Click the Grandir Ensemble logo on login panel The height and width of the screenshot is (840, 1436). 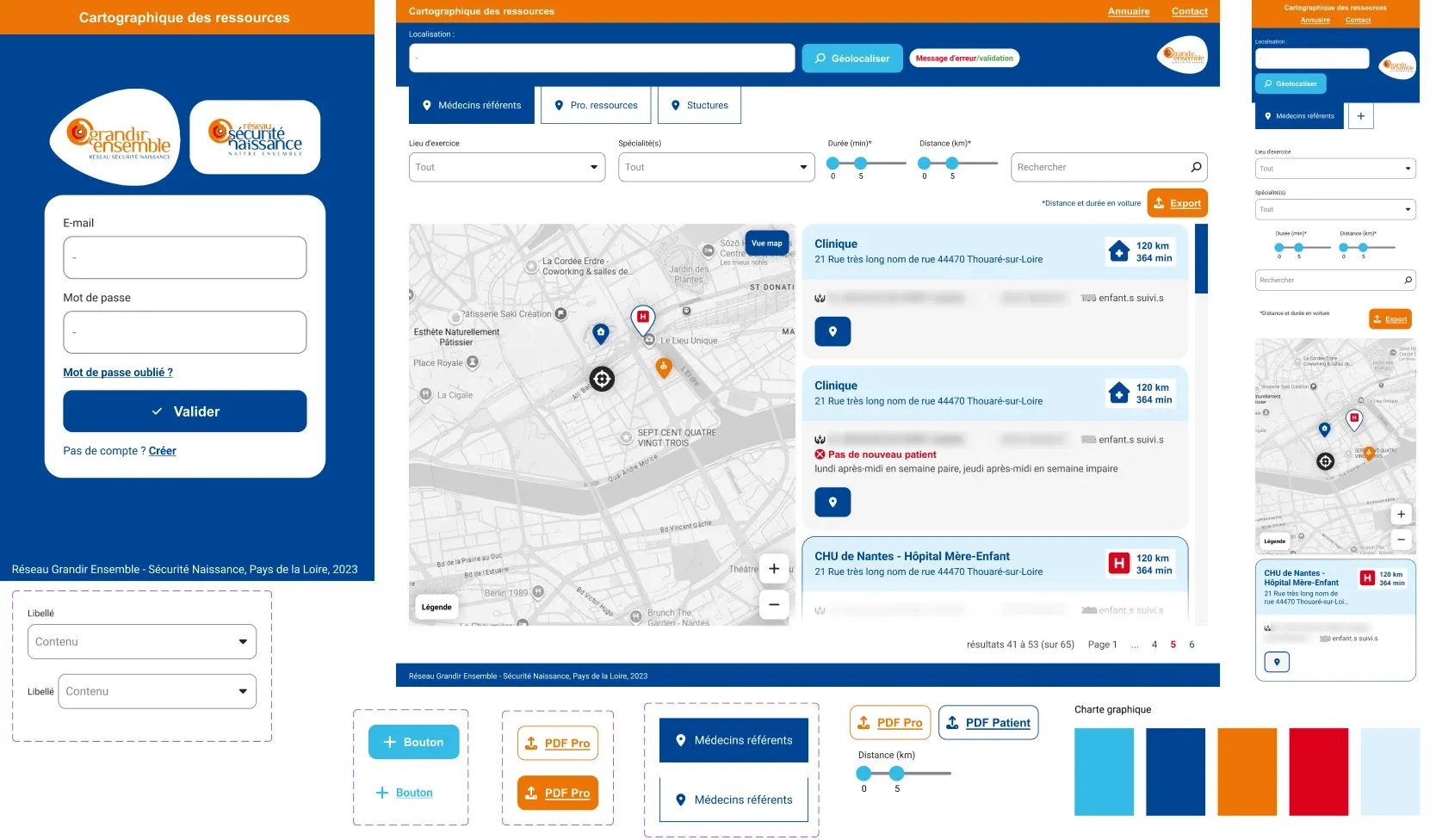(115, 138)
